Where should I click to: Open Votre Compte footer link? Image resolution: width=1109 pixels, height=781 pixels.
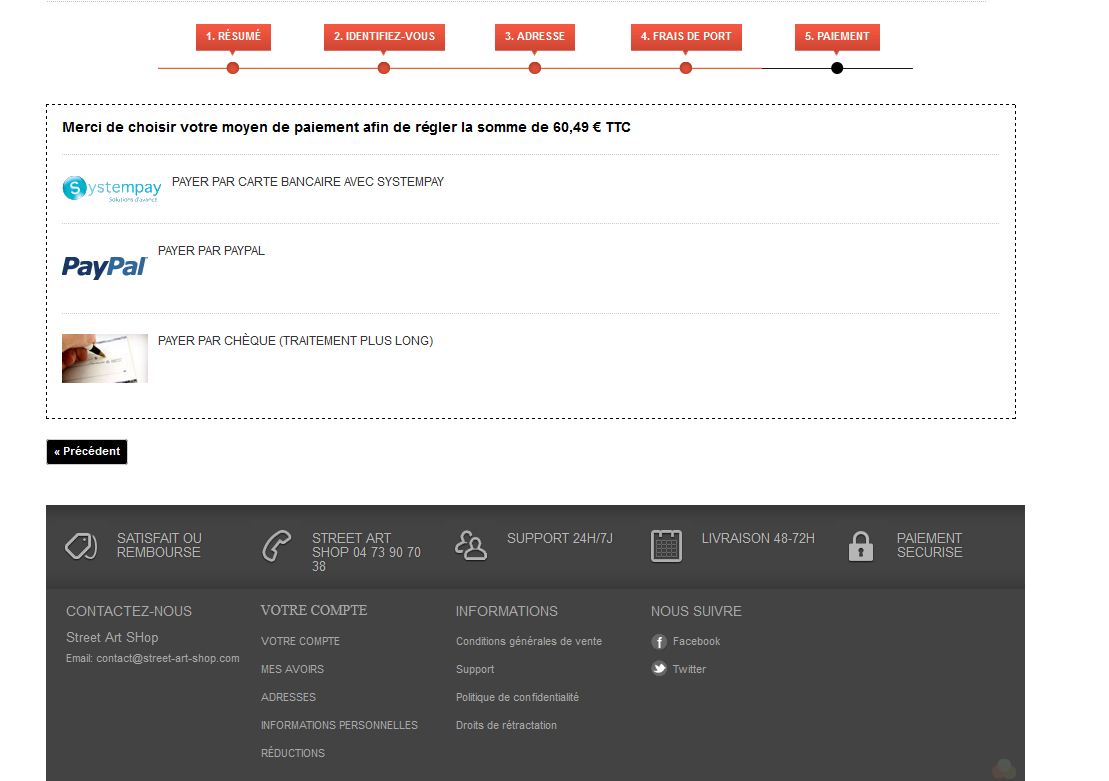click(301, 641)
